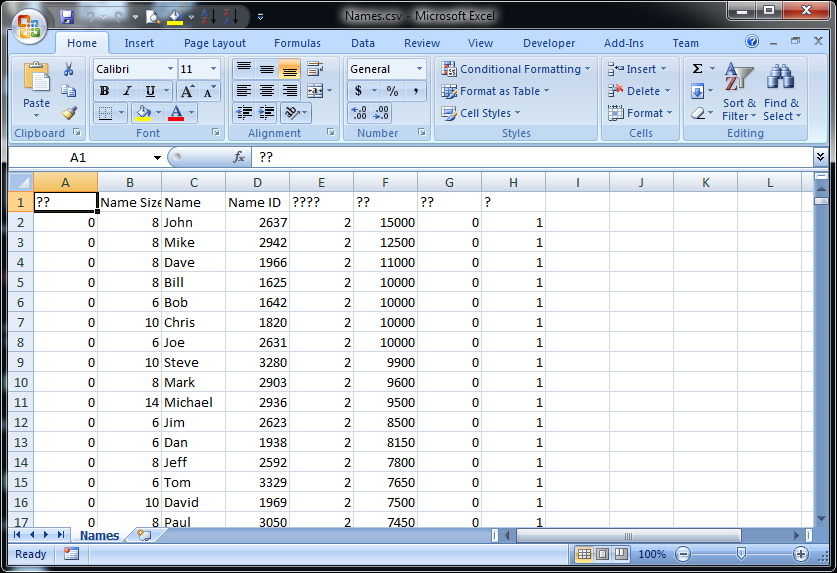Click the Delete cells button
This screenshot has height=573, width=837.
tap(639, 91)
